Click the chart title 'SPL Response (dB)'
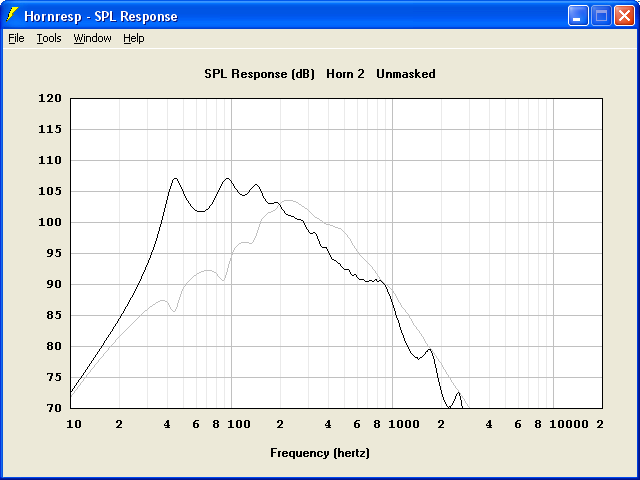The image size is (640, 480). coord(260,74)
